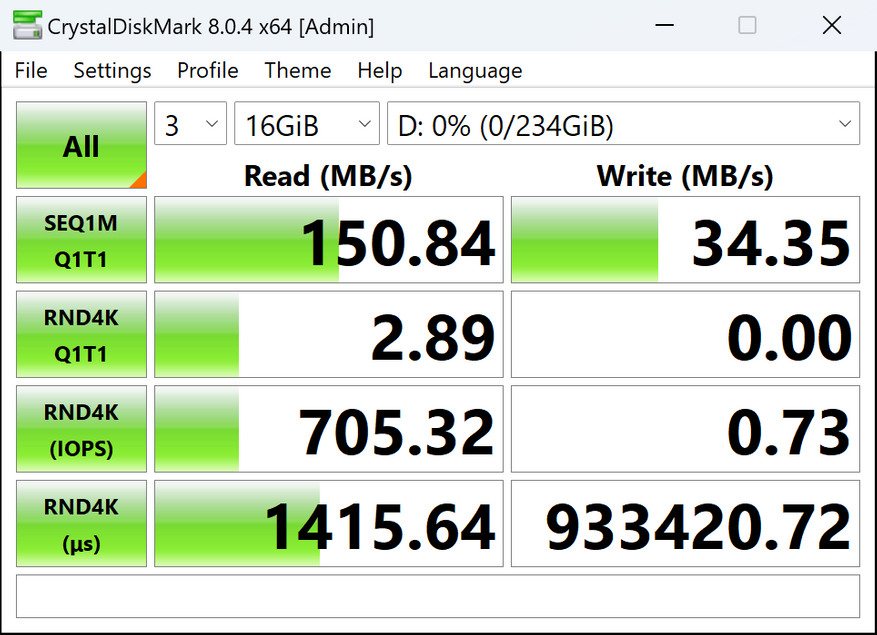Click the 933420.72 write latency value
Viewport: 877px width, 635px height.
pos(685,524)
